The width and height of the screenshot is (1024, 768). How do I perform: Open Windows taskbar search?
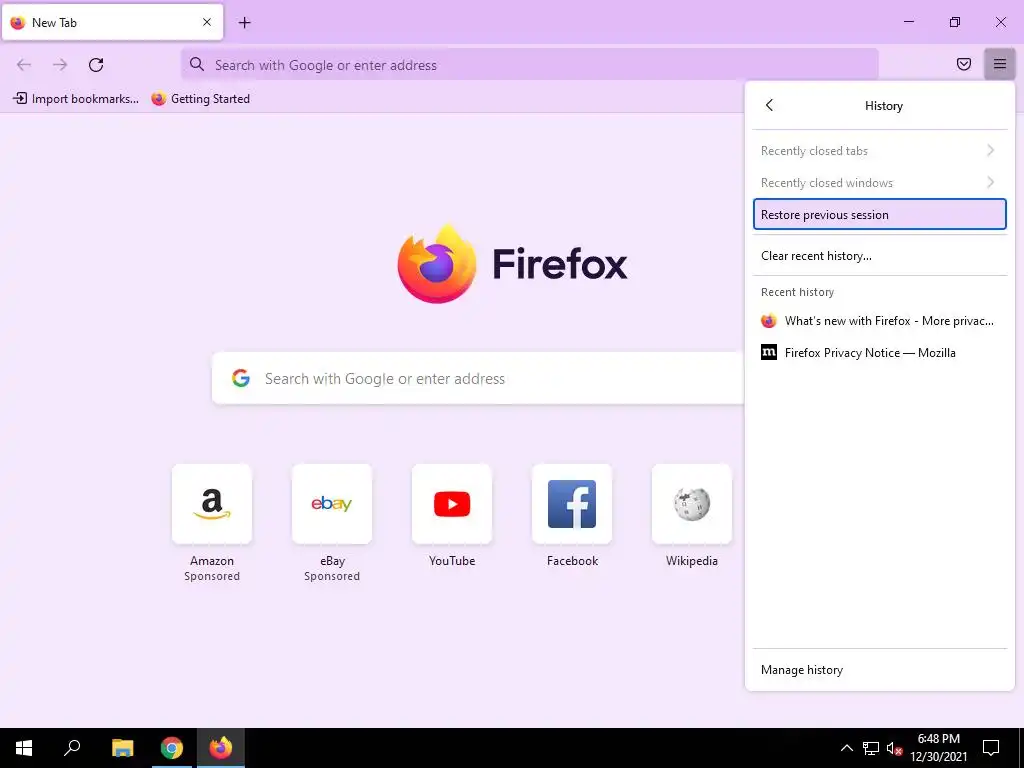pos(72,748)
